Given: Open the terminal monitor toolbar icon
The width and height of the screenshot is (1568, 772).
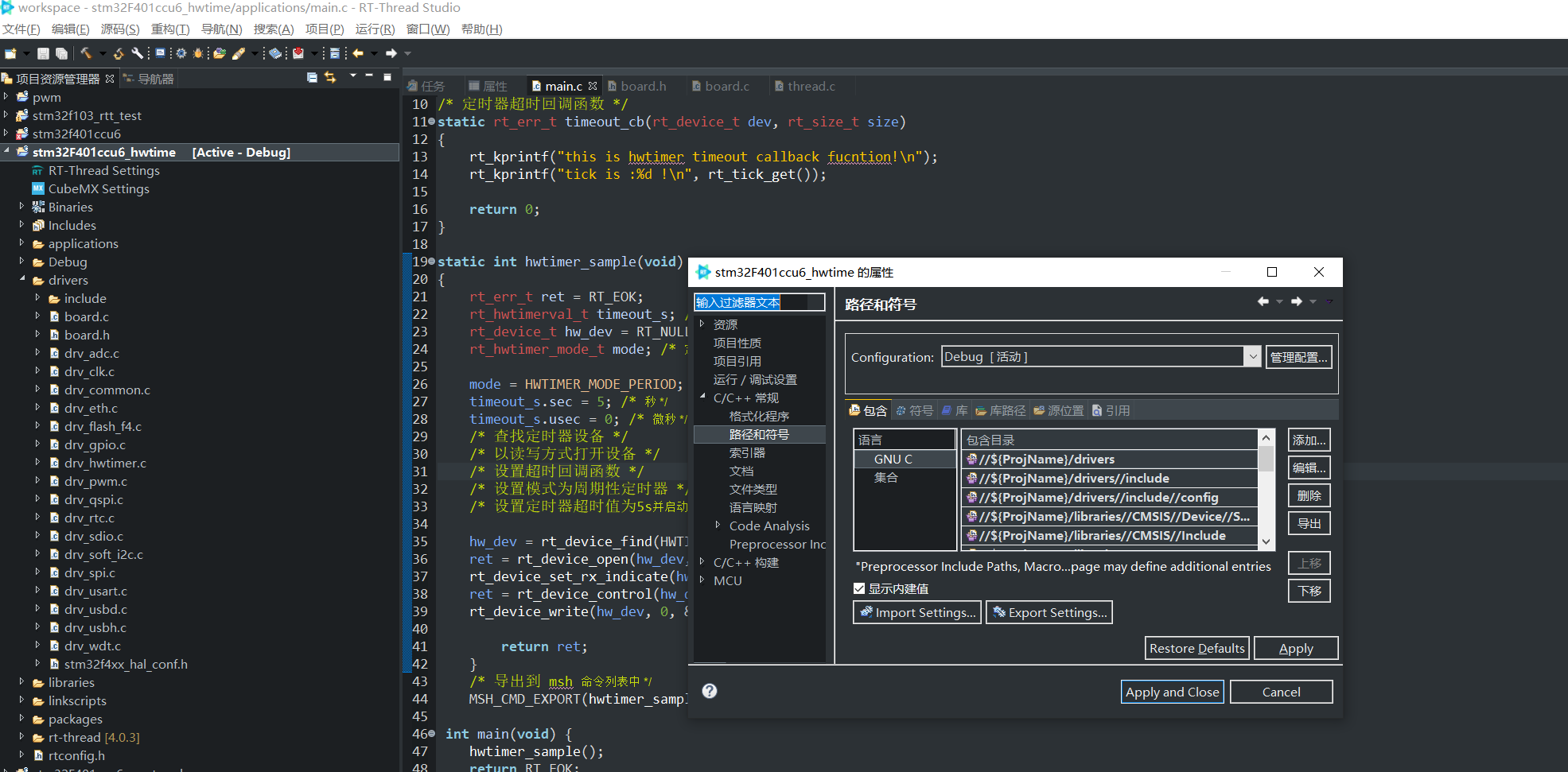Looking at the screenshot, I should pos(160,52).
